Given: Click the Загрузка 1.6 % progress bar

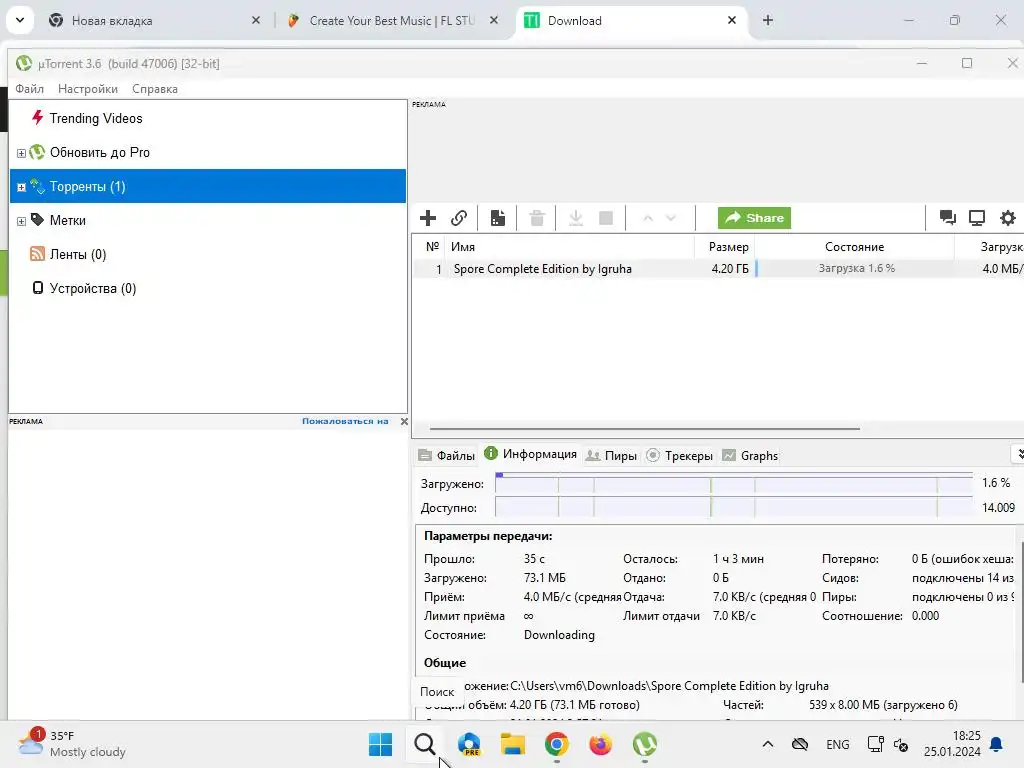Looking at the screenshot, I should (854, 268).
